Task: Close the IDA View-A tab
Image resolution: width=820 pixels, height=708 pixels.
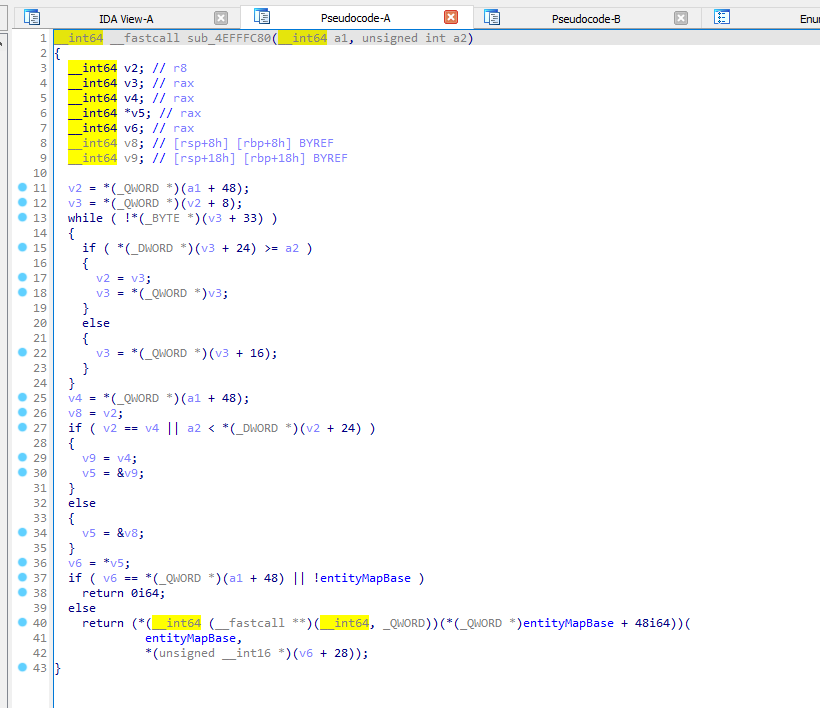Action: point(221,18)
